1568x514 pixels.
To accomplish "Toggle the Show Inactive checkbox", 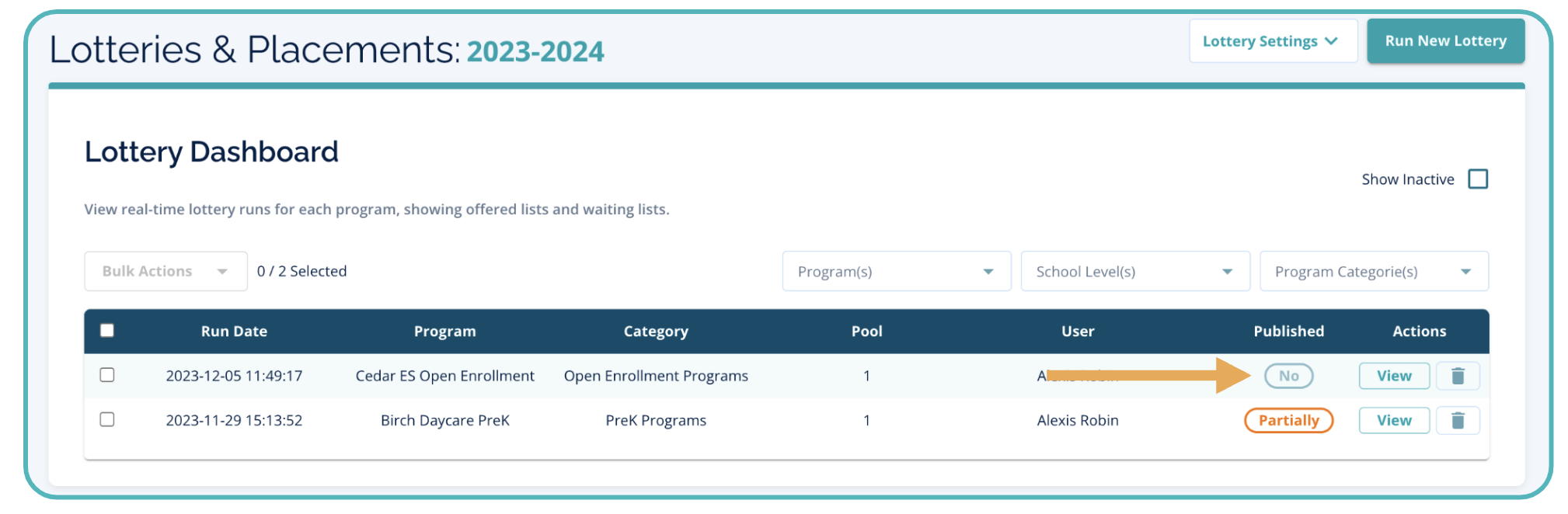I will pos(1478,179).
